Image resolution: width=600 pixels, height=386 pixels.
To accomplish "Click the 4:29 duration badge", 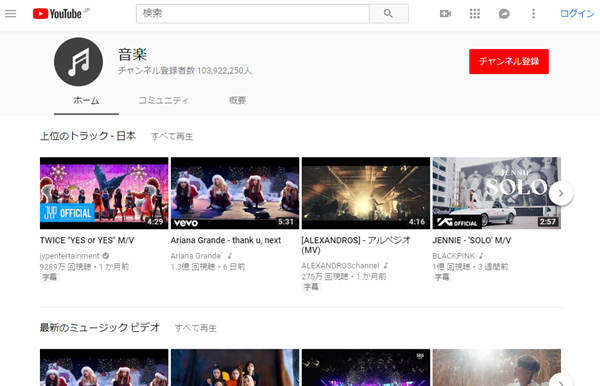I will (155, 222).
